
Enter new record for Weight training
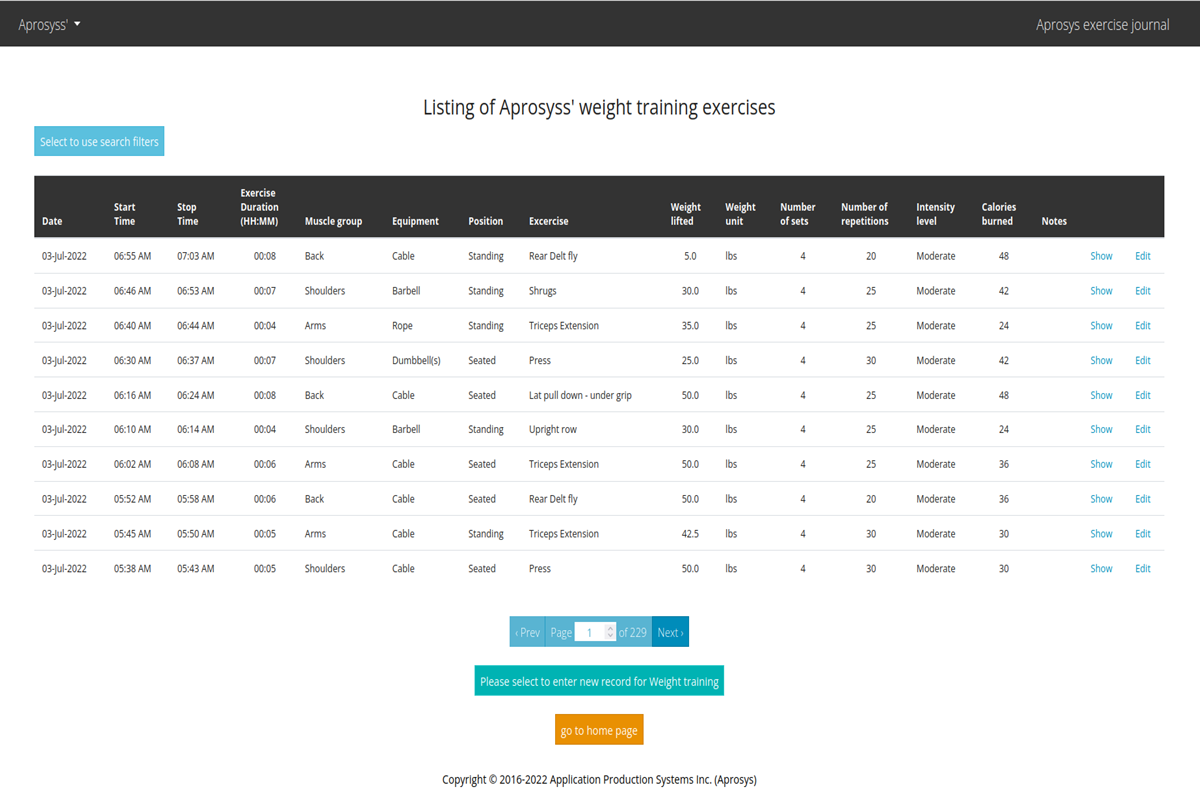click(599, 681)
